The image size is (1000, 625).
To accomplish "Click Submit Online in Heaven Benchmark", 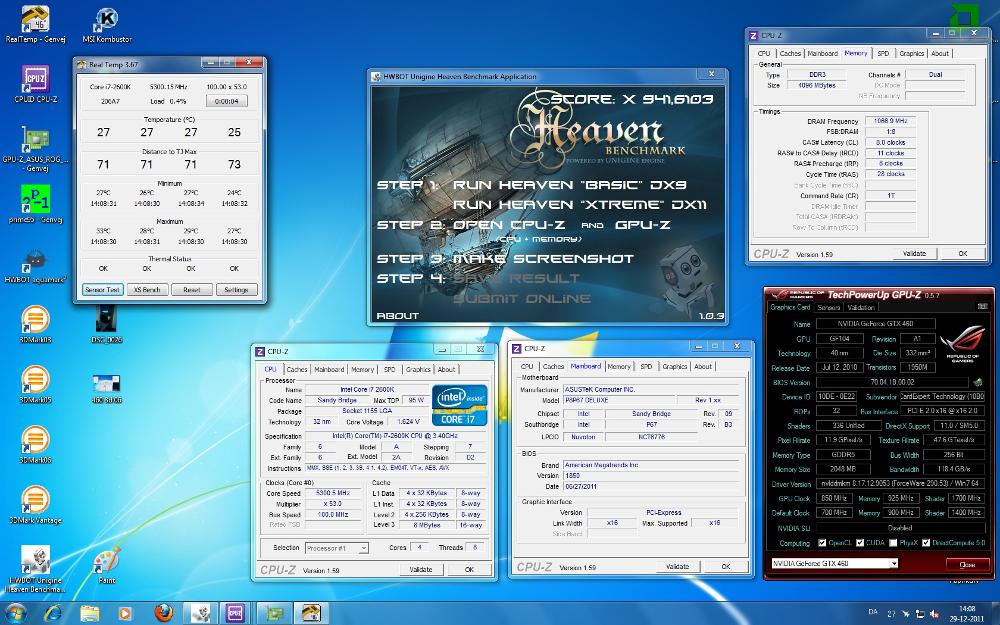I will 522,298.
